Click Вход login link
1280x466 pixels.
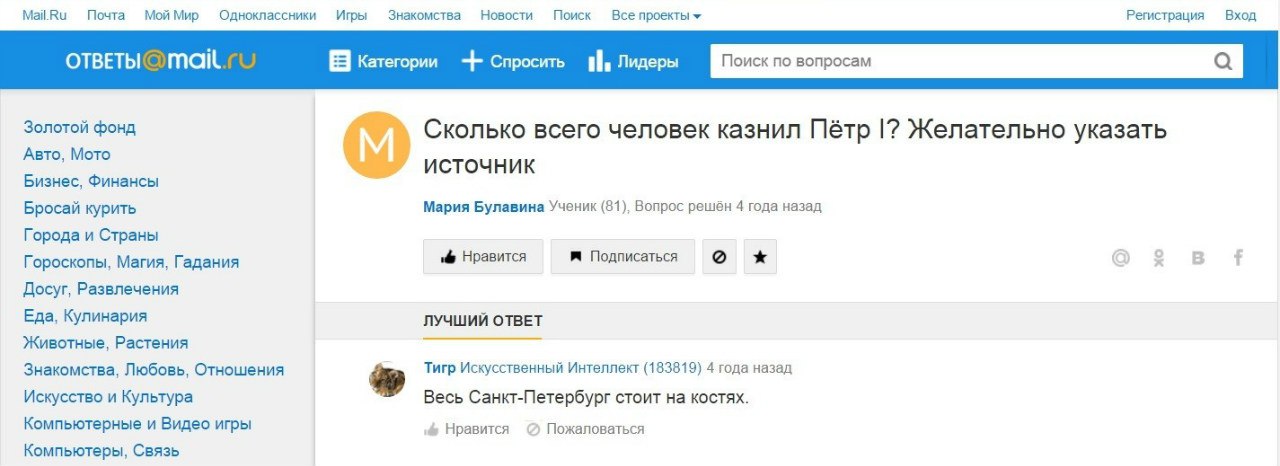pyautogui.click(x=1240, y=15)
